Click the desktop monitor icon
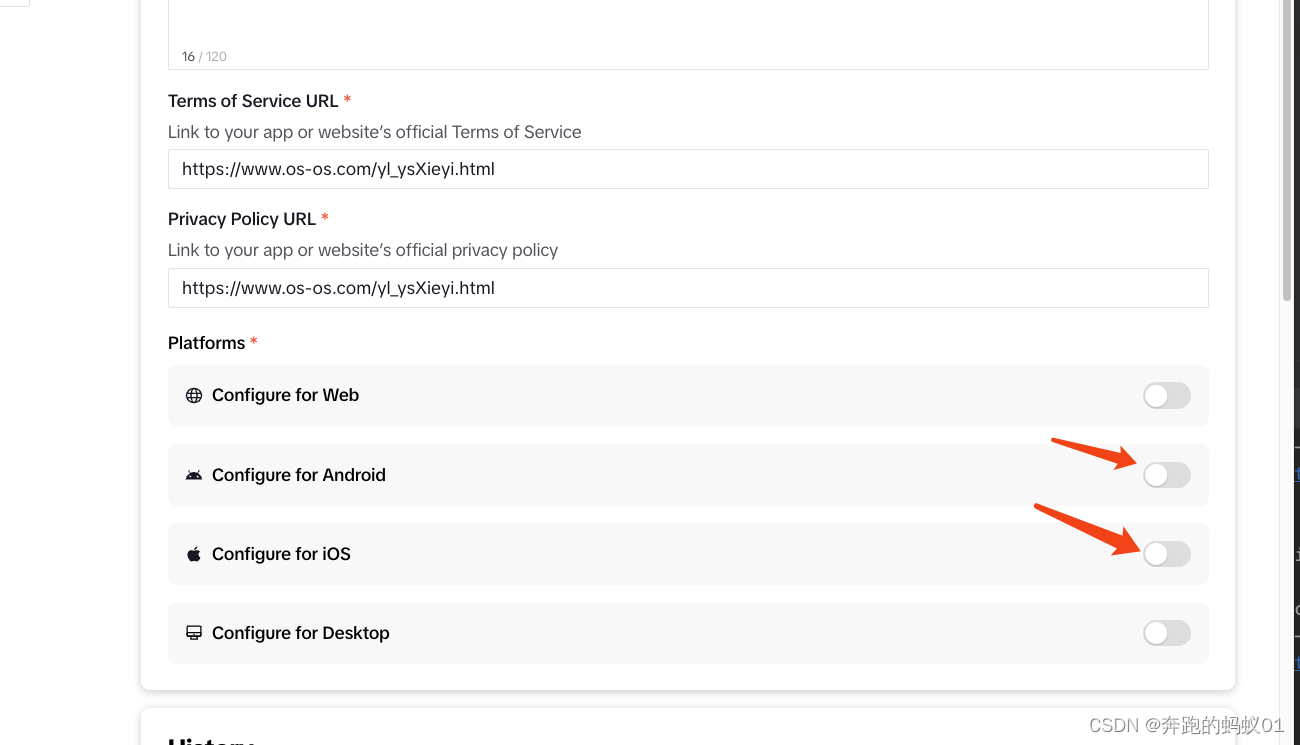 pos(194,633)
